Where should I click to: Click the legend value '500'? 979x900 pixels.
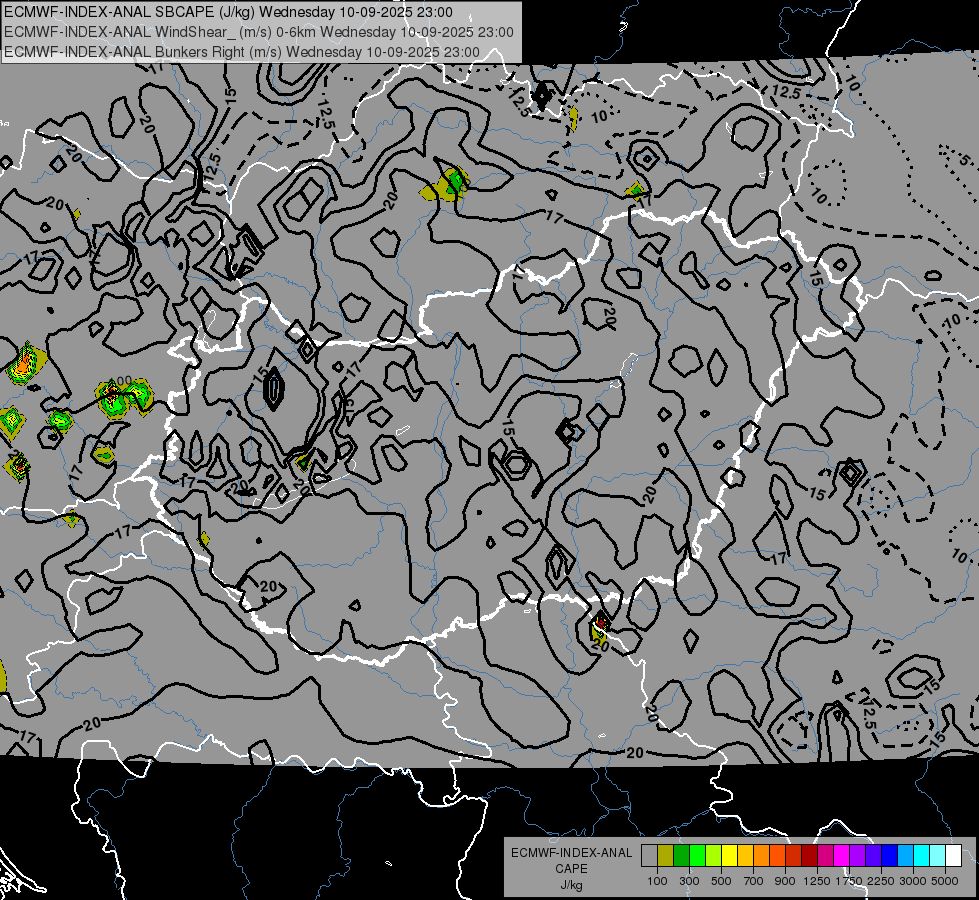pyautogui.click(x=721, y=881)
